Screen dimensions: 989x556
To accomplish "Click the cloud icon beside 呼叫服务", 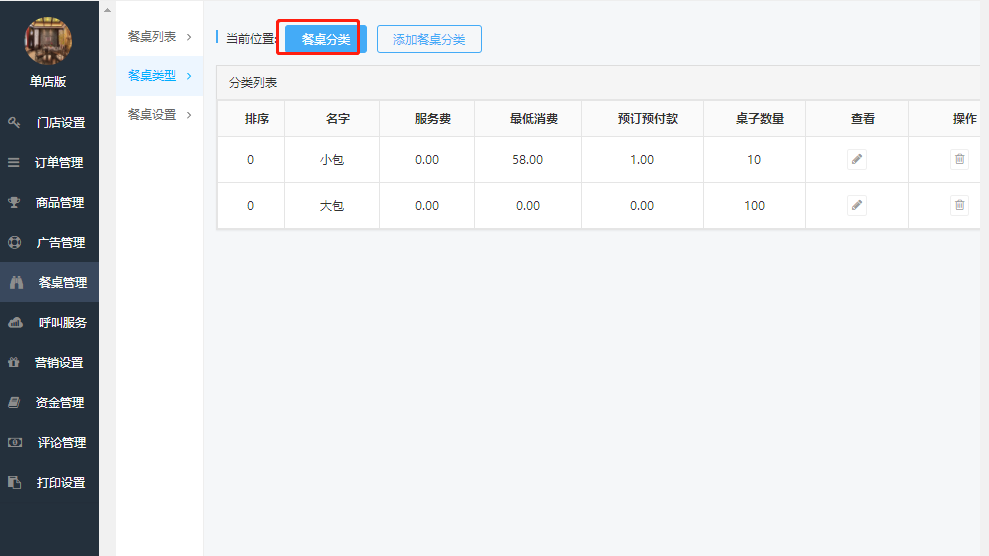I will tap(16, 323).
